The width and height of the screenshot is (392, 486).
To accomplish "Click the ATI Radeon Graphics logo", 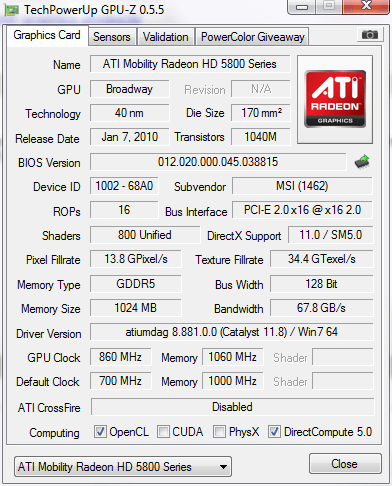I will click(335, 99).
